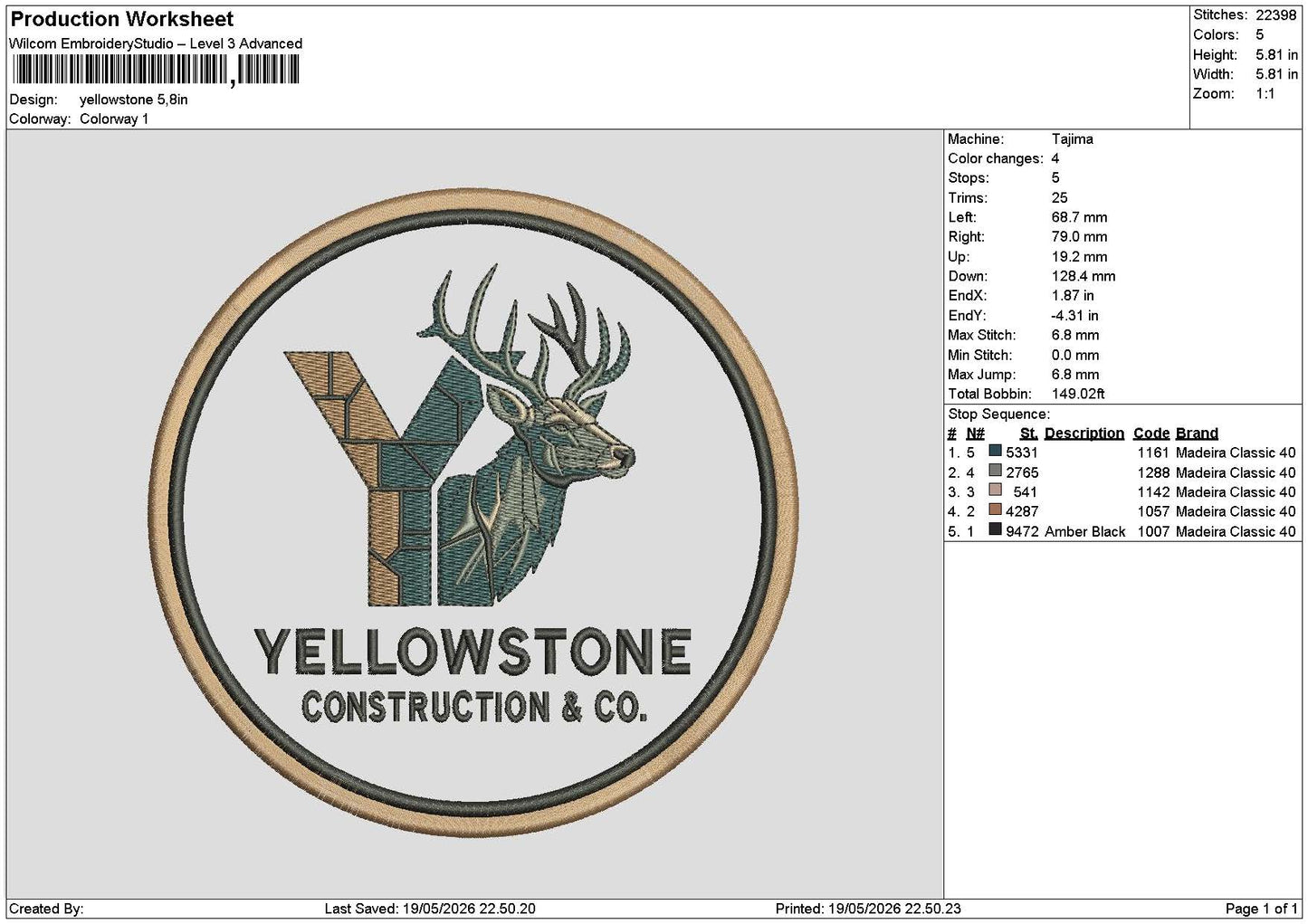
Task: Click the pinkish 541 color swatch
Action: (x=996, y=491)
